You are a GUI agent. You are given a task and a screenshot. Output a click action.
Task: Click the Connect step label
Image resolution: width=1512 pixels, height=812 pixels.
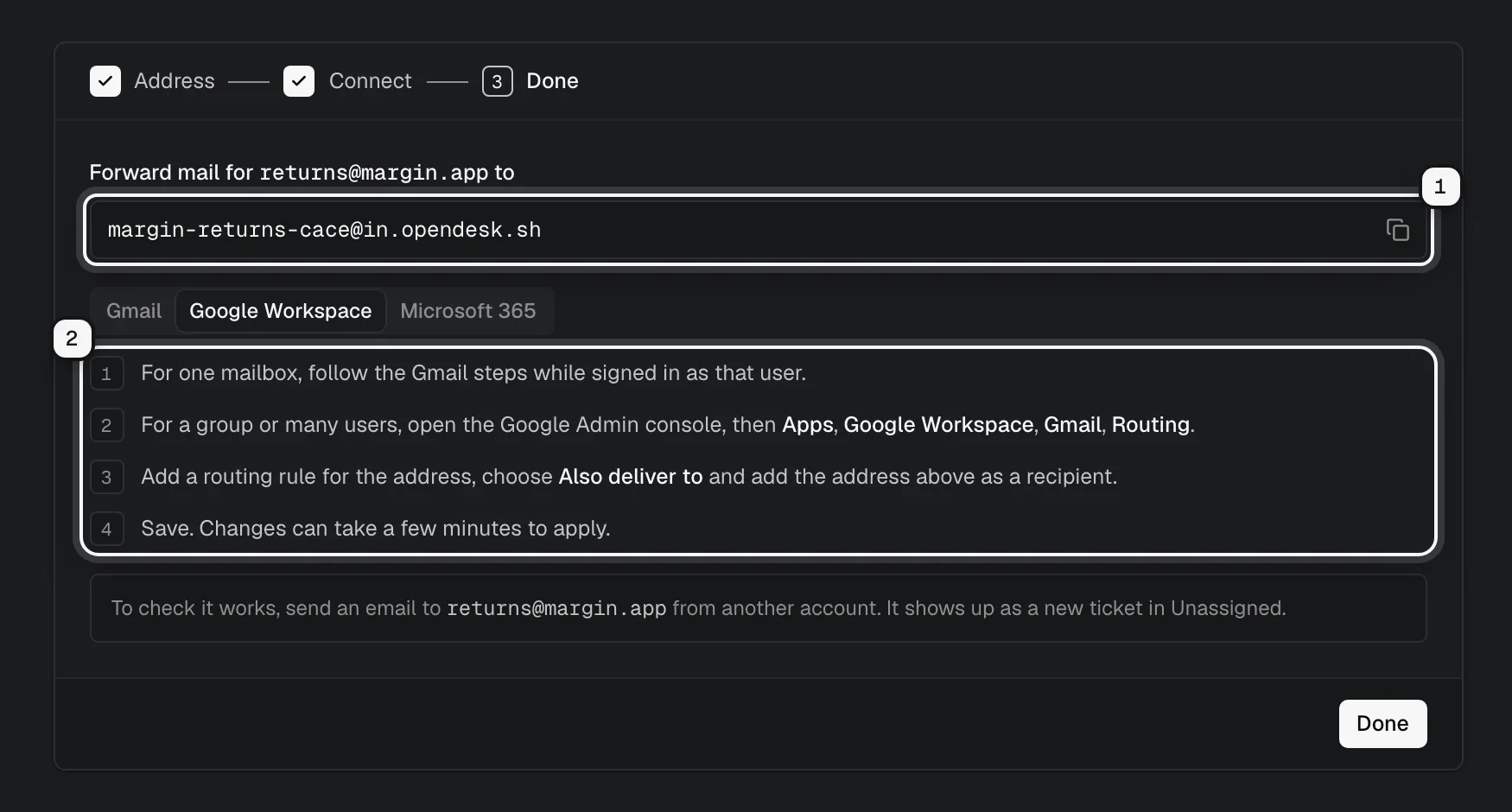(x=371, y=81)
